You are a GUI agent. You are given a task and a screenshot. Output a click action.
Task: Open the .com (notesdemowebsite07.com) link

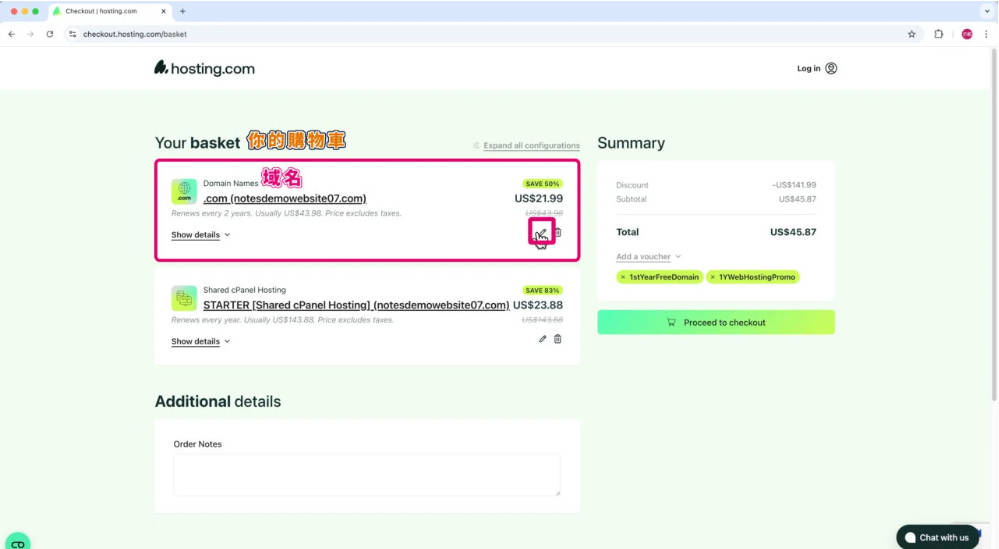coord(285,199)
